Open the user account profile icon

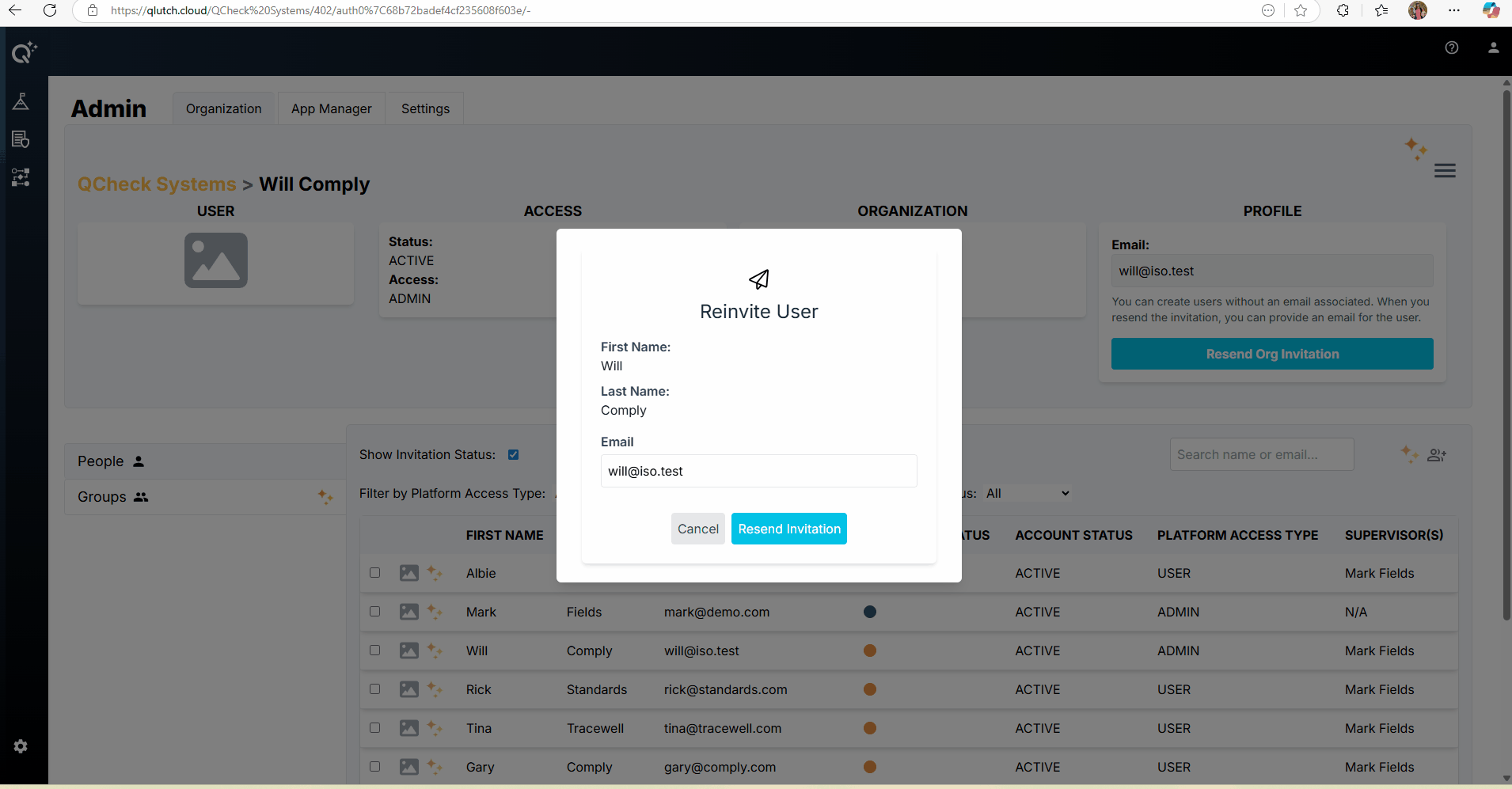pyautogui.click(x=1493, y=47)
